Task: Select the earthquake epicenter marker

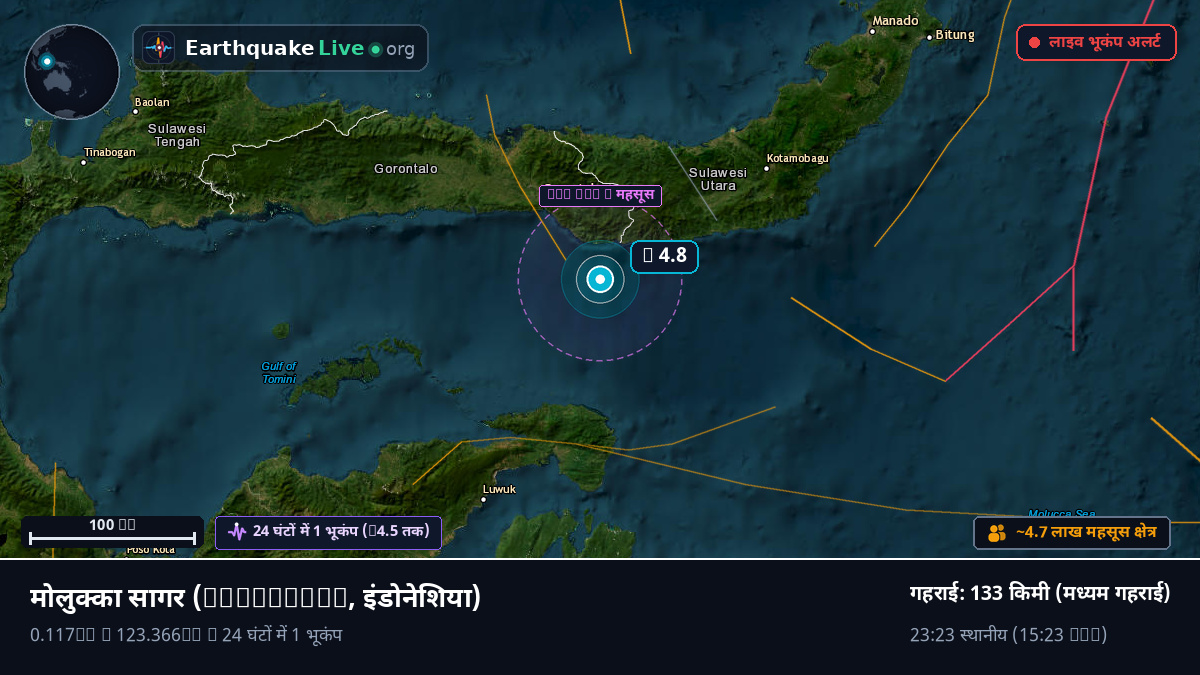Action: point(600,280)
